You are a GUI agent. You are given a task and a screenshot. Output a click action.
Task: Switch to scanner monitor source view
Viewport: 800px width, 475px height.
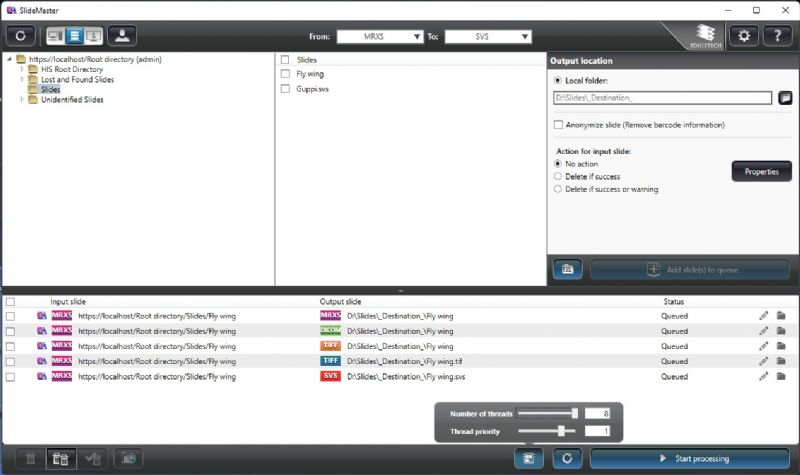point(93,36)
